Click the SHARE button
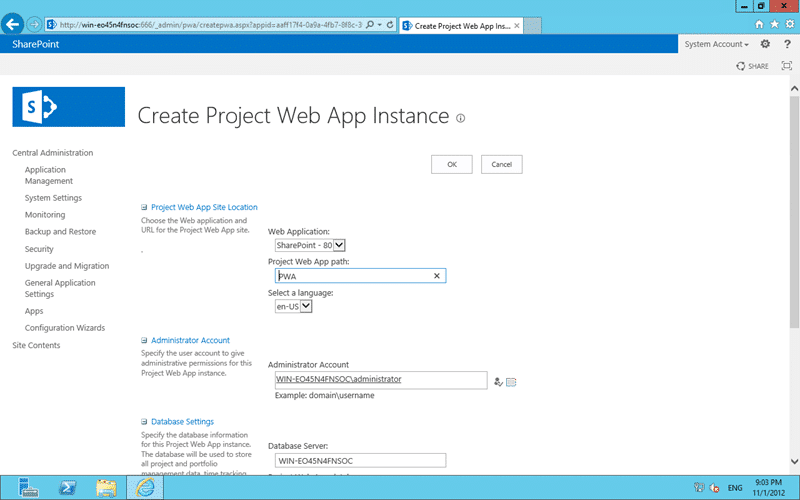Image resolution: width=800 pixels, height=500 pixels. coord(752,66)
